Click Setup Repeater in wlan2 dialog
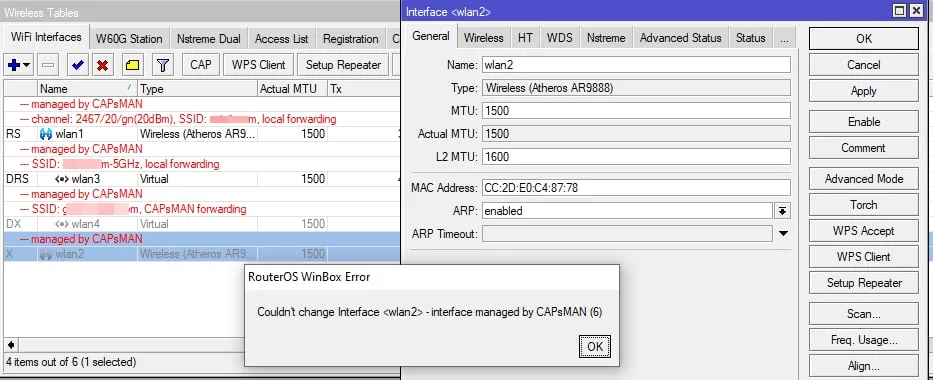 click(863, 283)
